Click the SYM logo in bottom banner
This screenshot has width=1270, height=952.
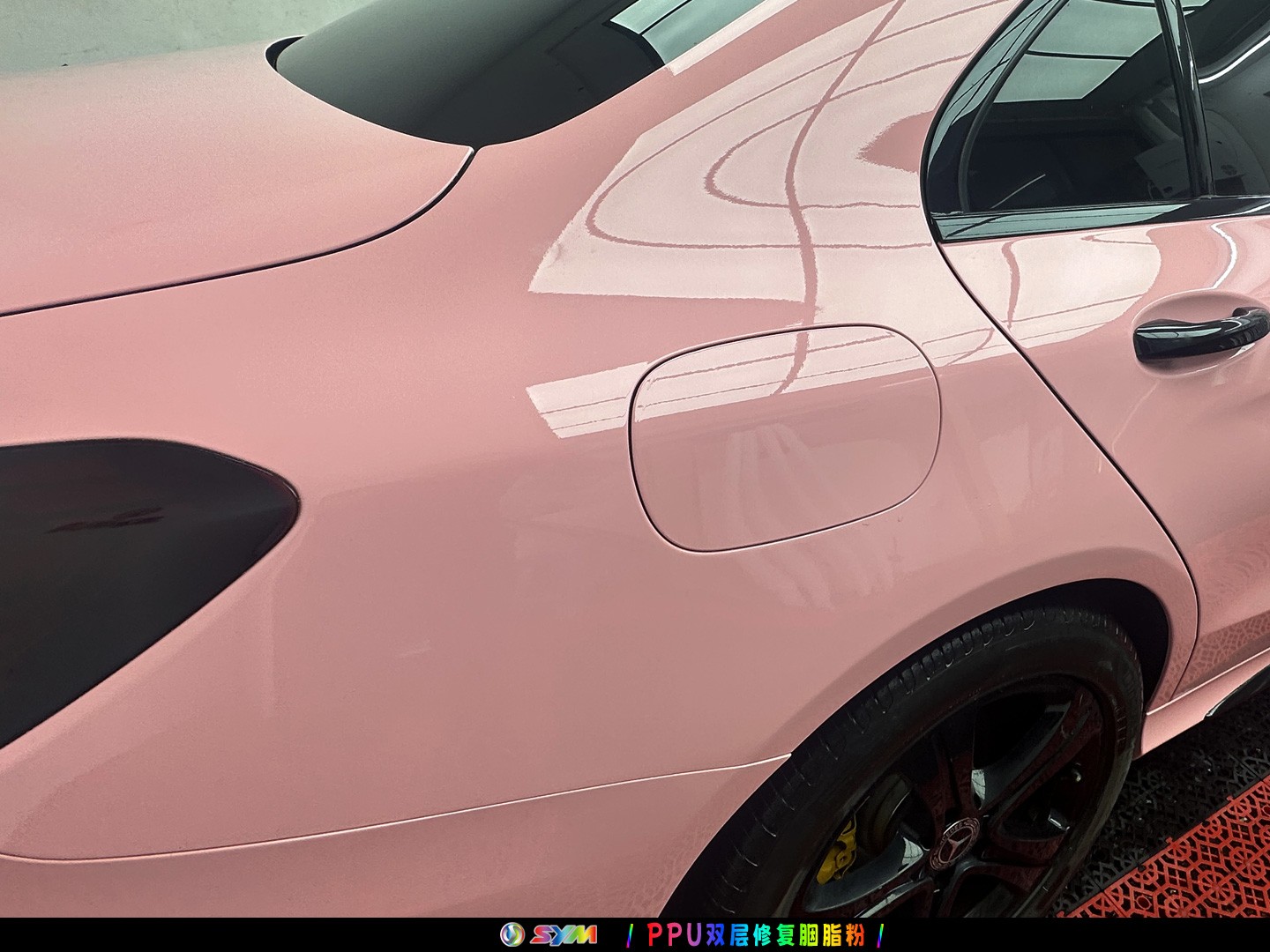click(549, 934)
